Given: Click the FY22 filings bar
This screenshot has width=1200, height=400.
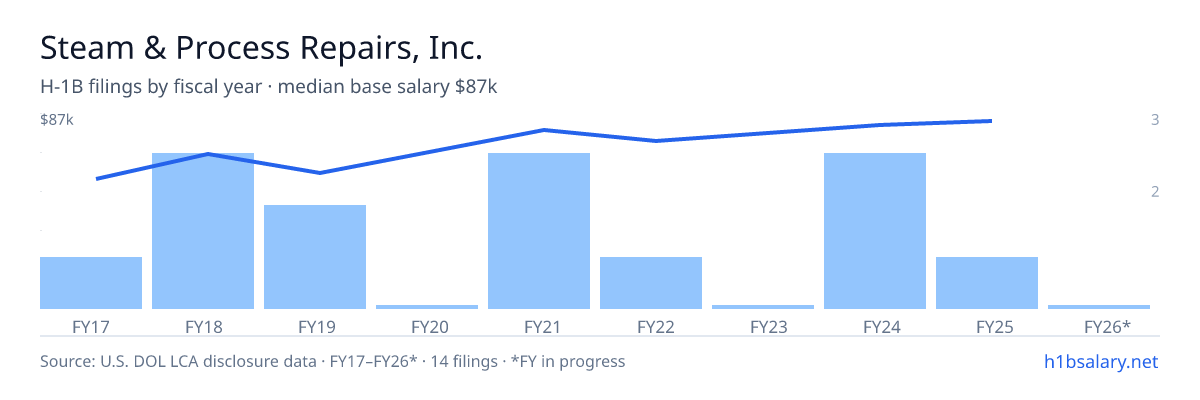Looking at the screenshot, I should coord(651,283).
